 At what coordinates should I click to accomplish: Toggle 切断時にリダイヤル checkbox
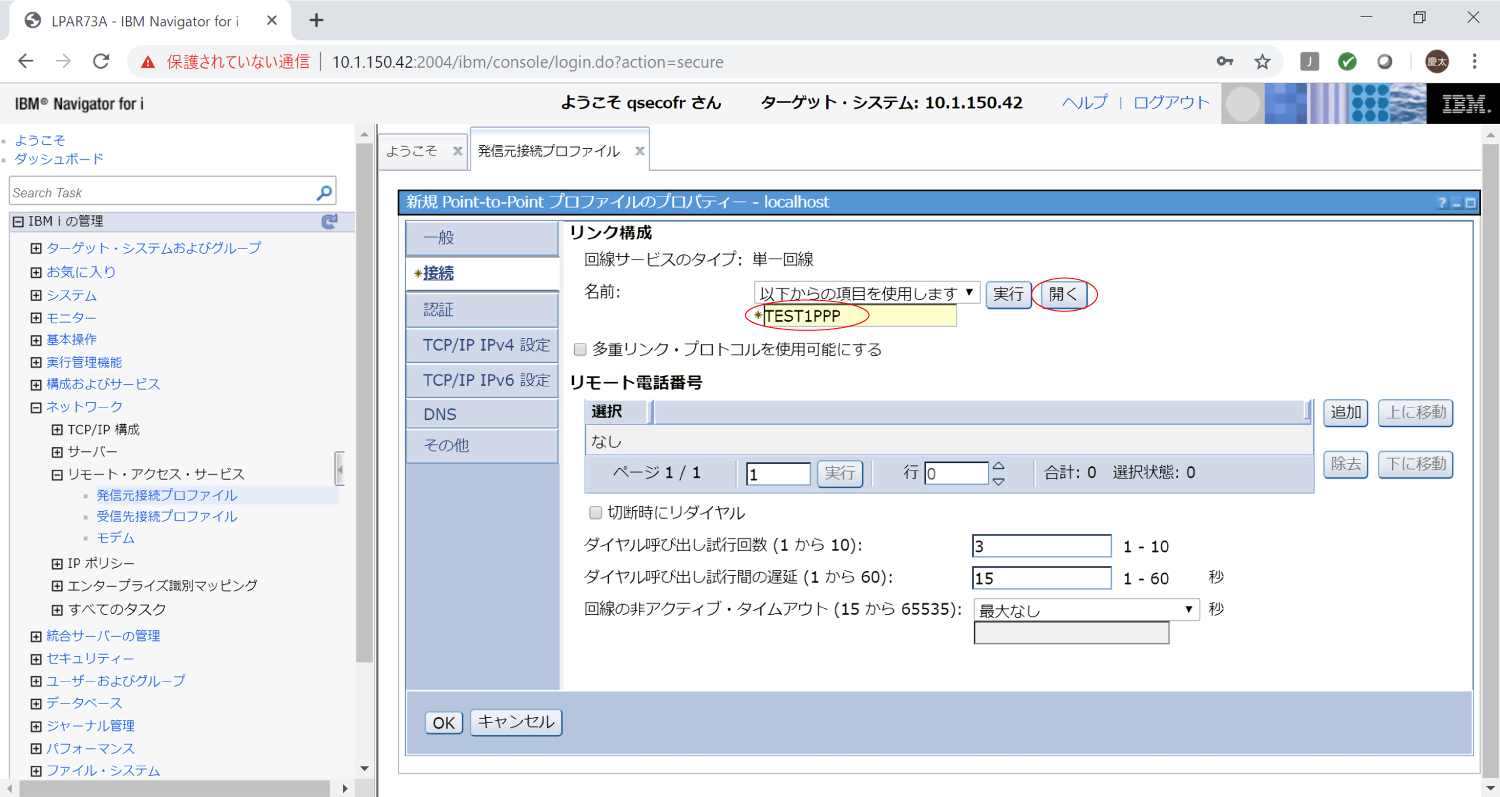click(x=595, y=513)
